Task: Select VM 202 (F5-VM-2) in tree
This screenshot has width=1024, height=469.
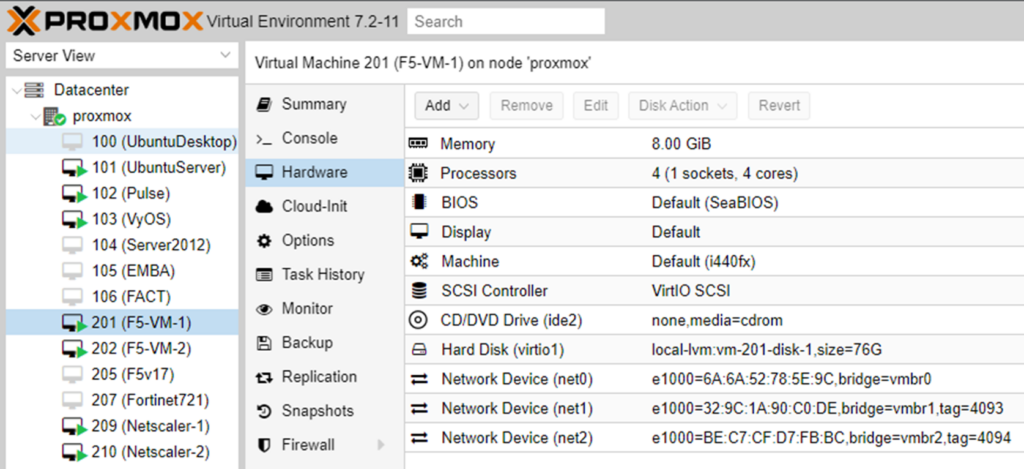Action: point(122,349)
